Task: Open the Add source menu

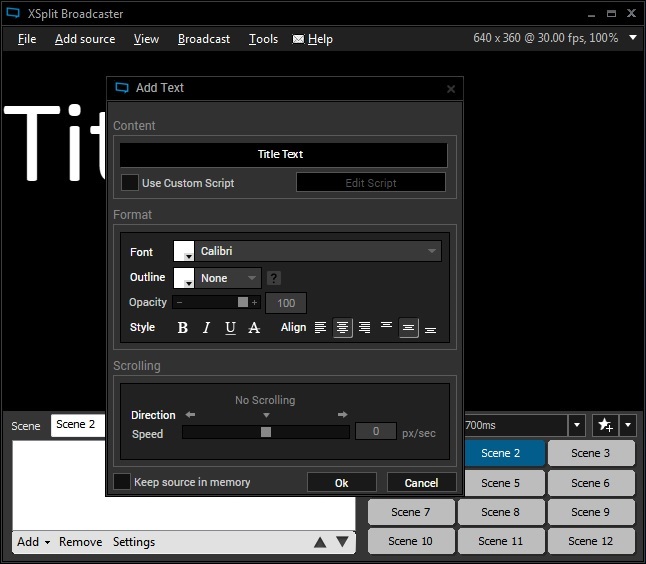Action: point(85,39)
